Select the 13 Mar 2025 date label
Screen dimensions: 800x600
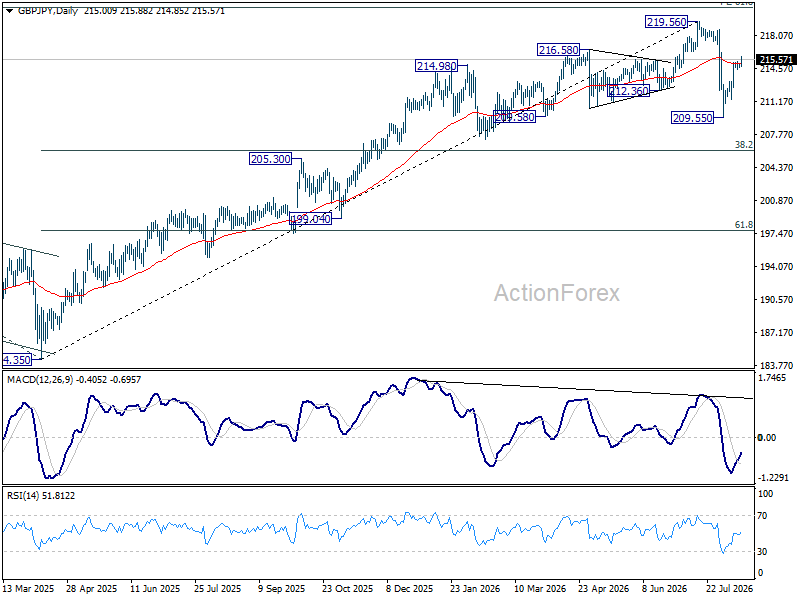(x=29, y=589)
